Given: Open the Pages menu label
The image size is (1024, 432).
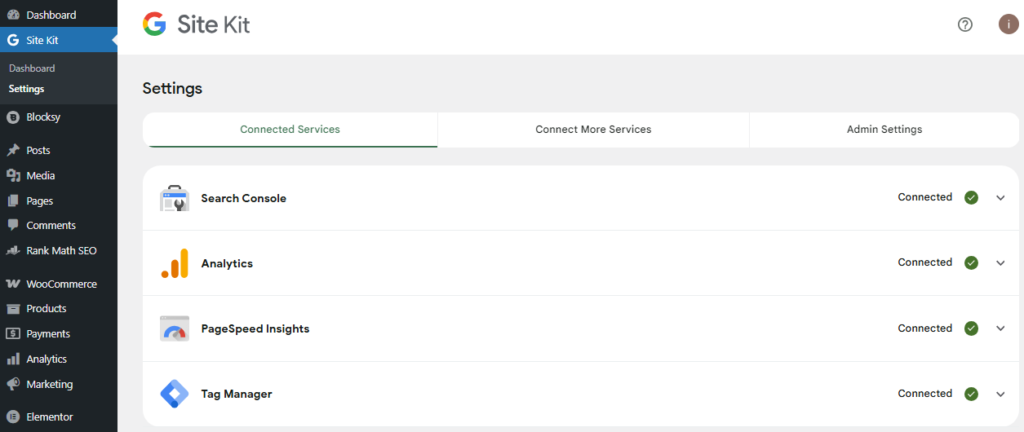Looking at the screenshot, I should 40,201.
